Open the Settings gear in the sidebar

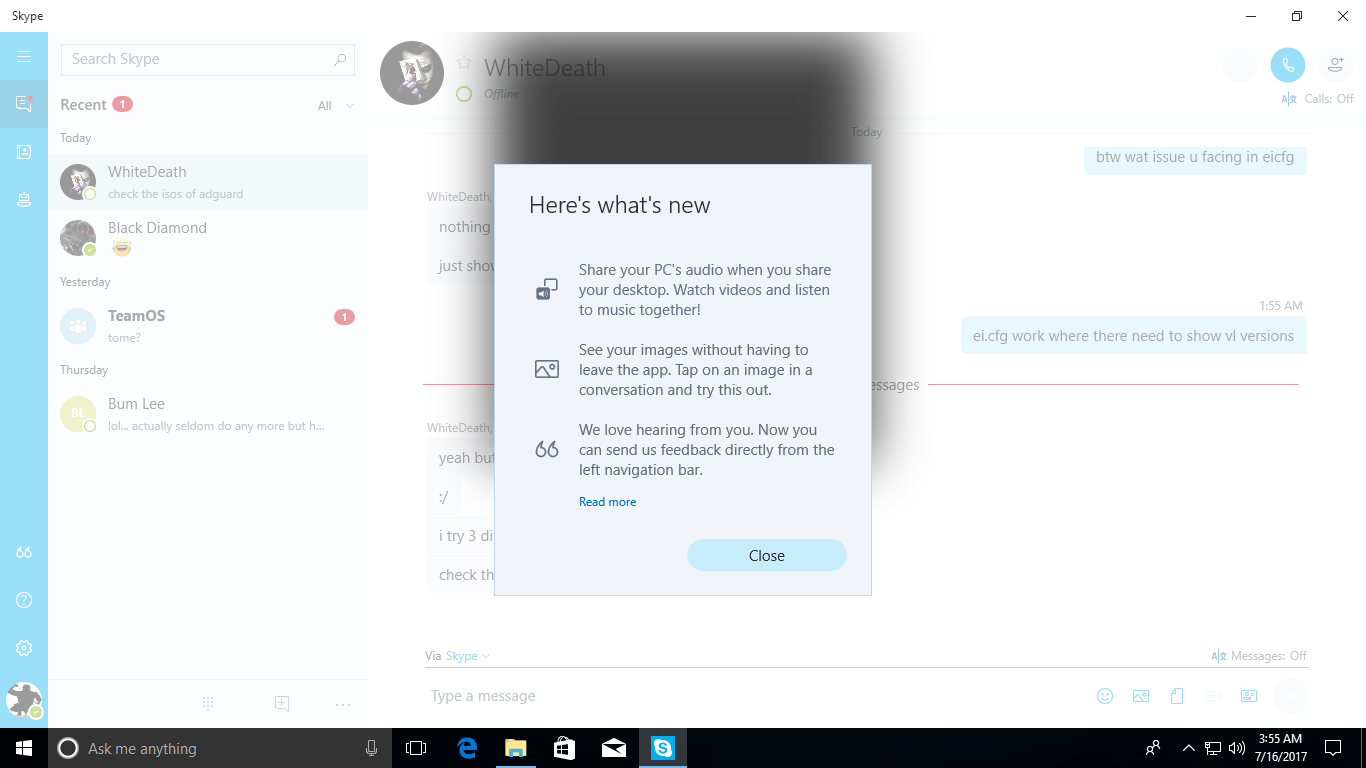pyautogui.click(x=24, y=648)
